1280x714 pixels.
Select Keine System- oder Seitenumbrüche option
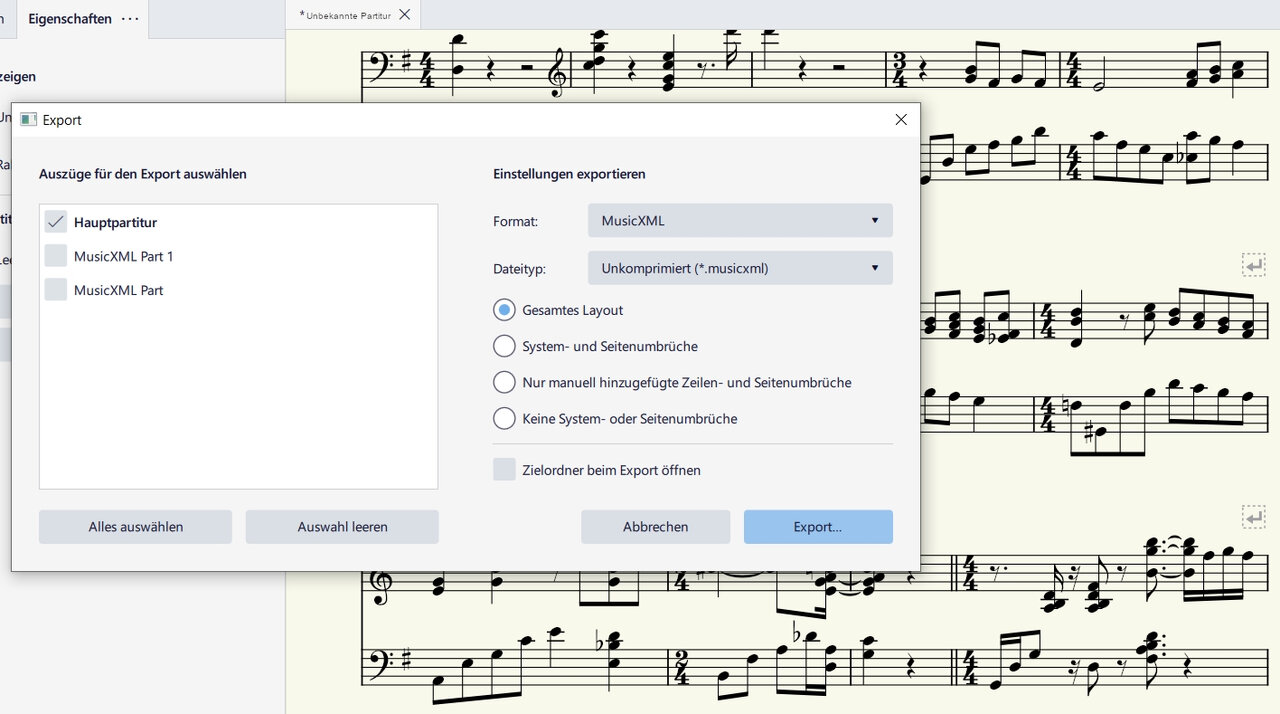pos(505,418)
